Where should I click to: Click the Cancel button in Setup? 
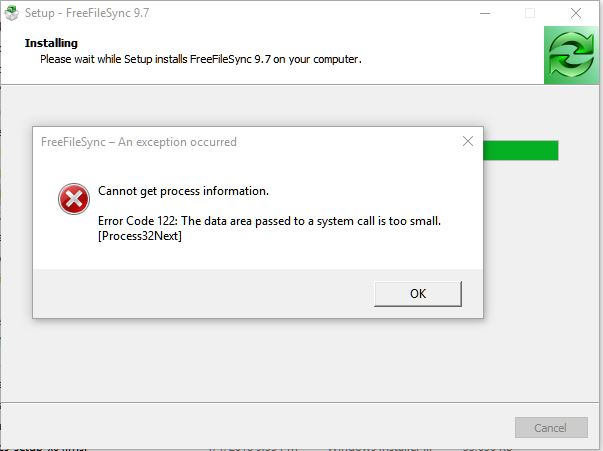click(x=551, y=428)
